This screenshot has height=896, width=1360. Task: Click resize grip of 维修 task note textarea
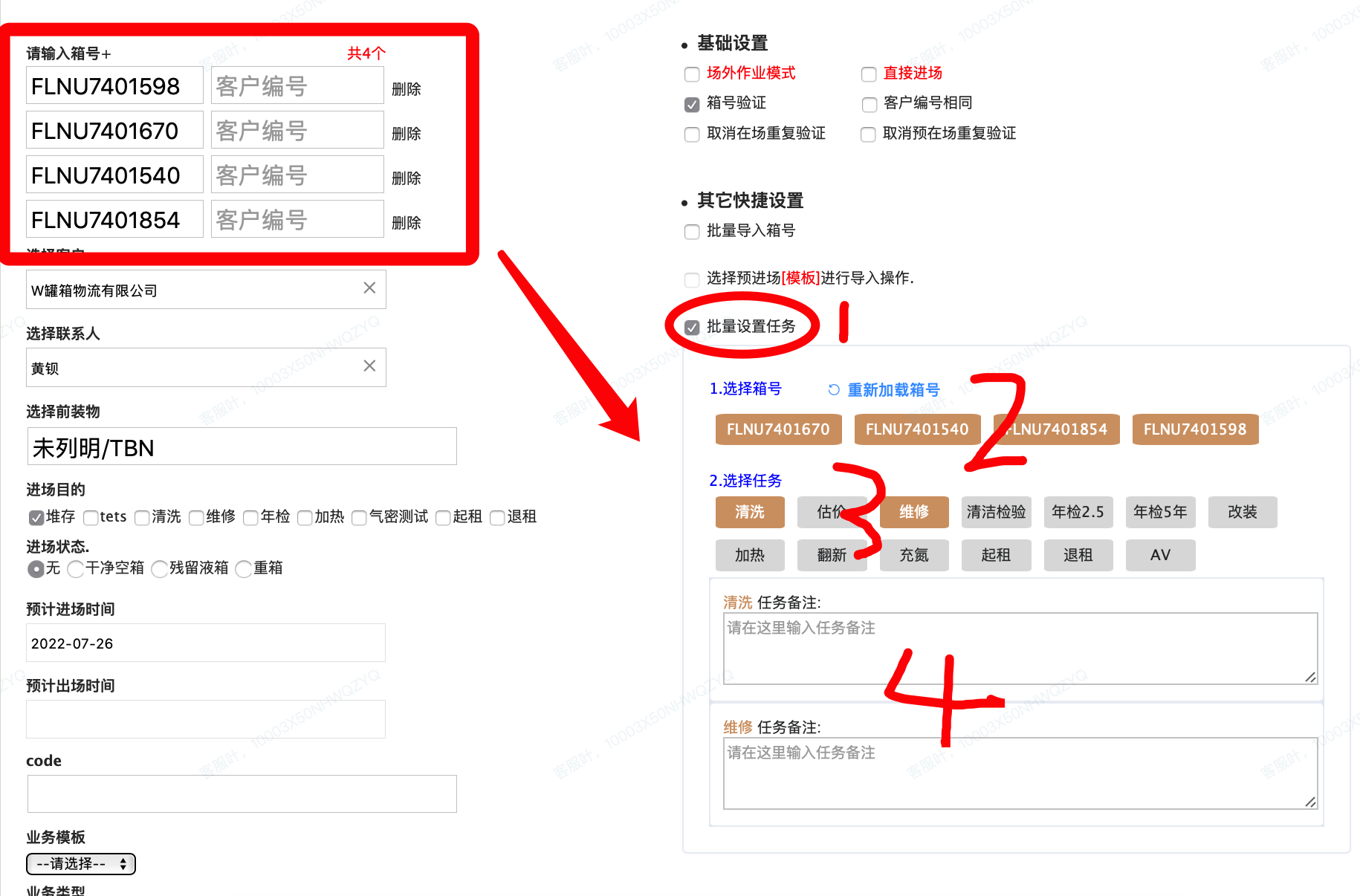pyautogui.click(x=1310, y=802)
